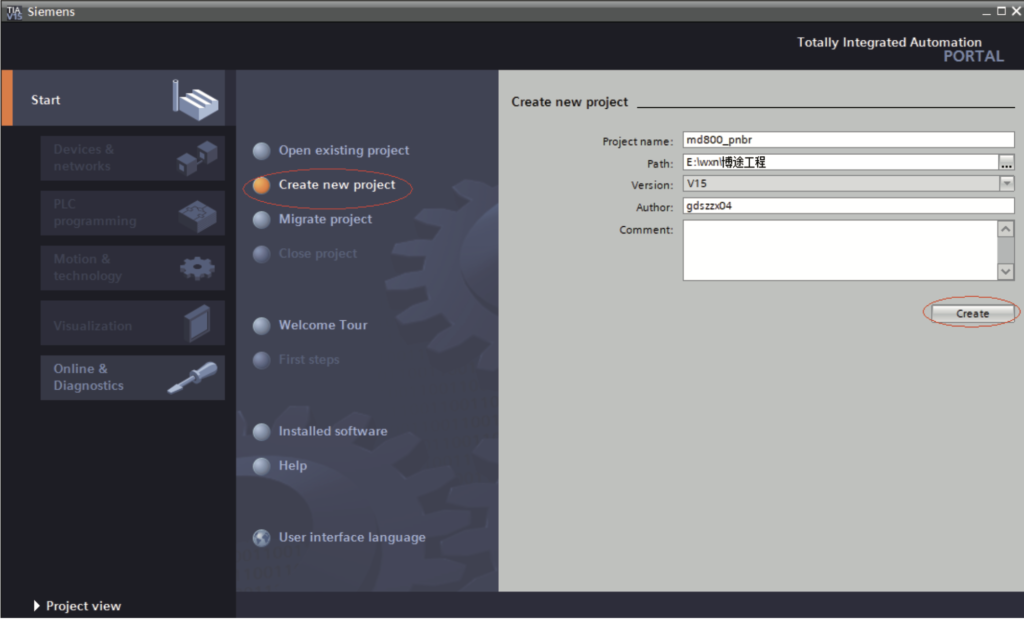Click the bullet icon beside Open existing project

[262, 151]
